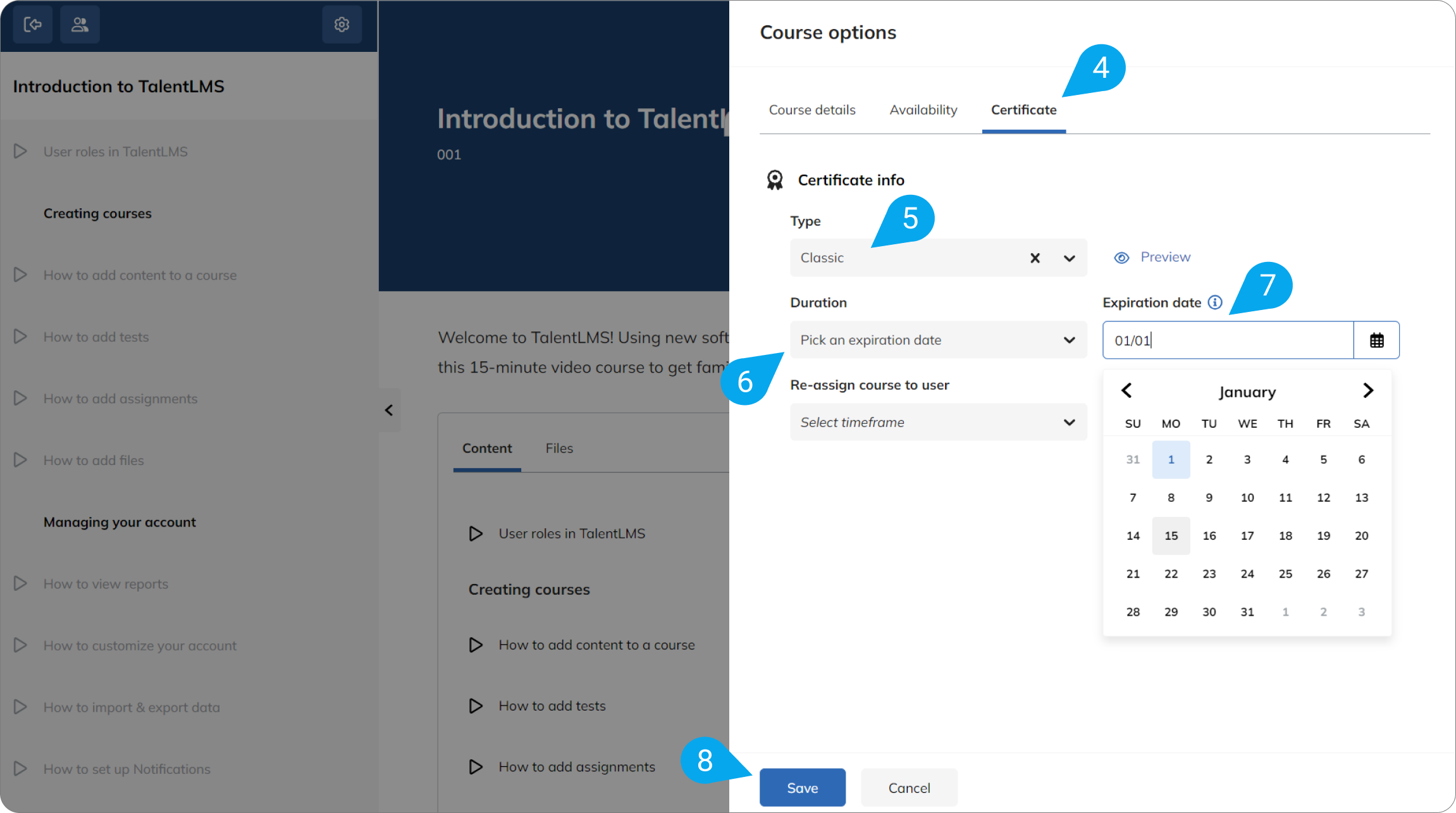Open How to view reports in sidebar
Image resolution: width=1456 pixels, height=813 pixels.
click(x=106, y=584)
